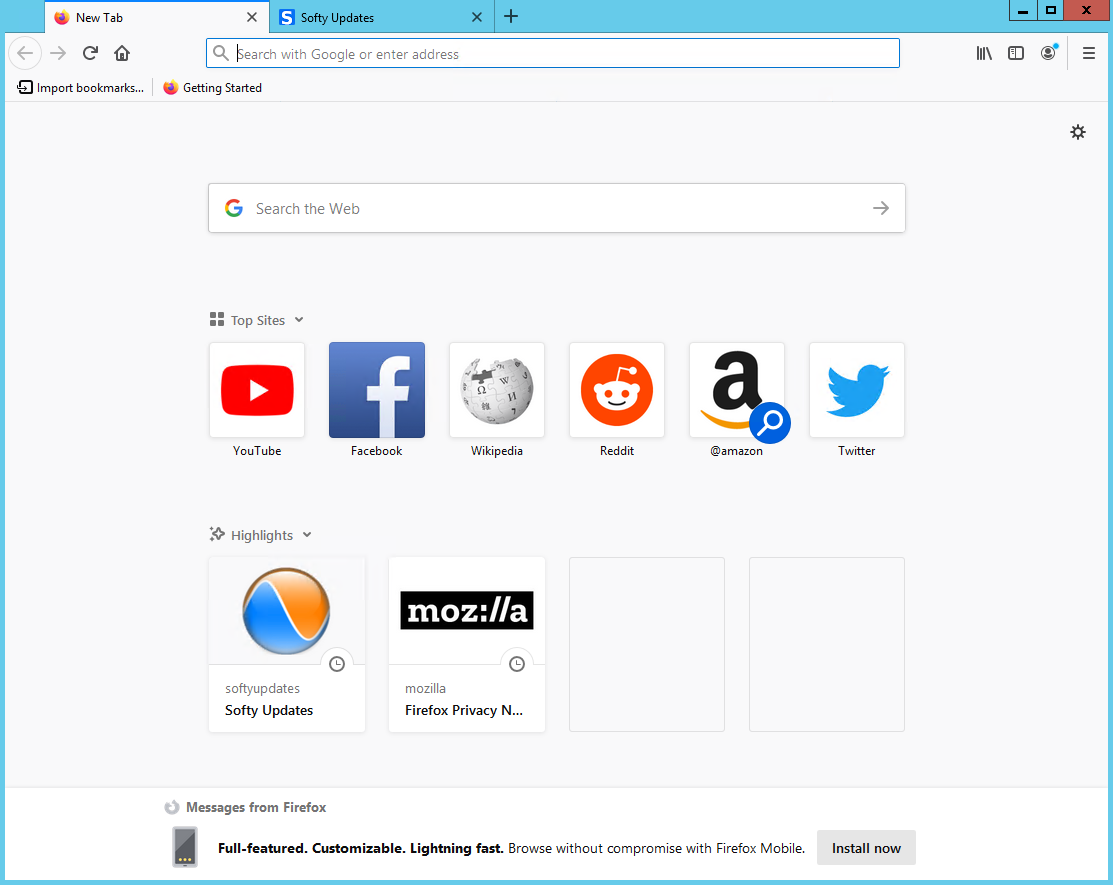Viewport: 1113px width, 885px height.
Task: Close the Softy Updates tab
Action: point(477,17)
